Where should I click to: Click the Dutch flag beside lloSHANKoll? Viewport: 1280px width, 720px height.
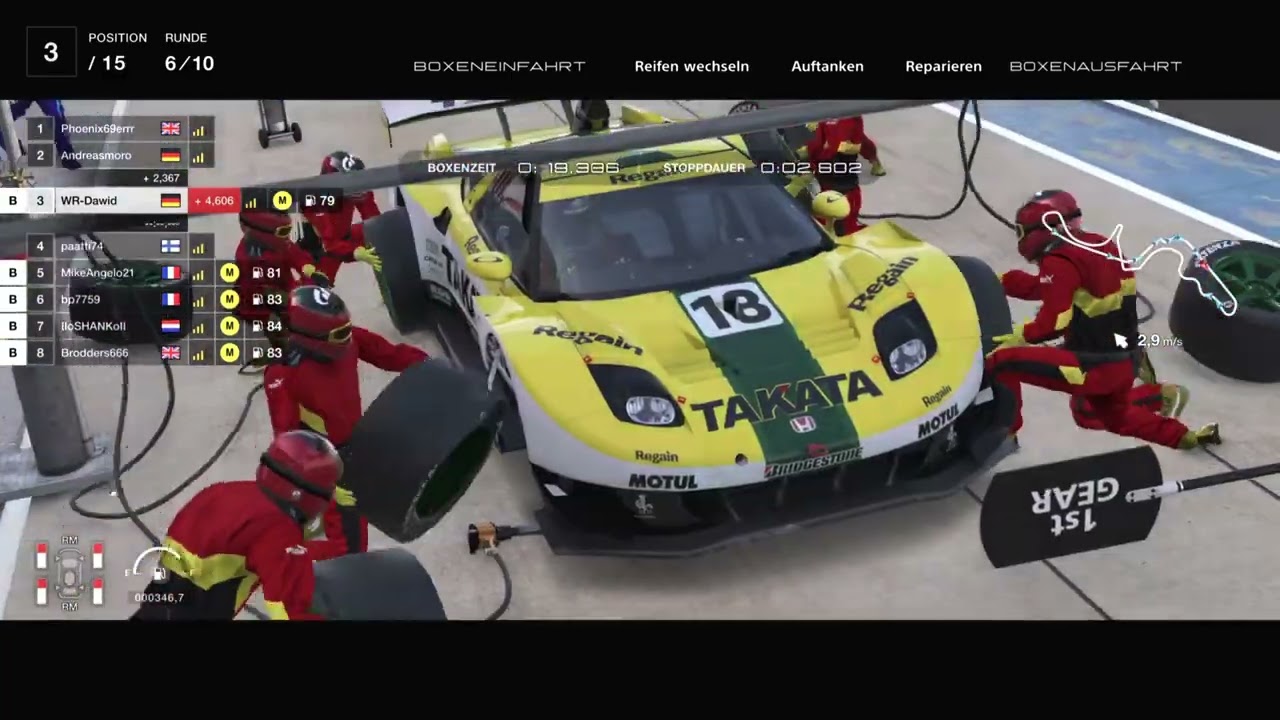(171, 326)
